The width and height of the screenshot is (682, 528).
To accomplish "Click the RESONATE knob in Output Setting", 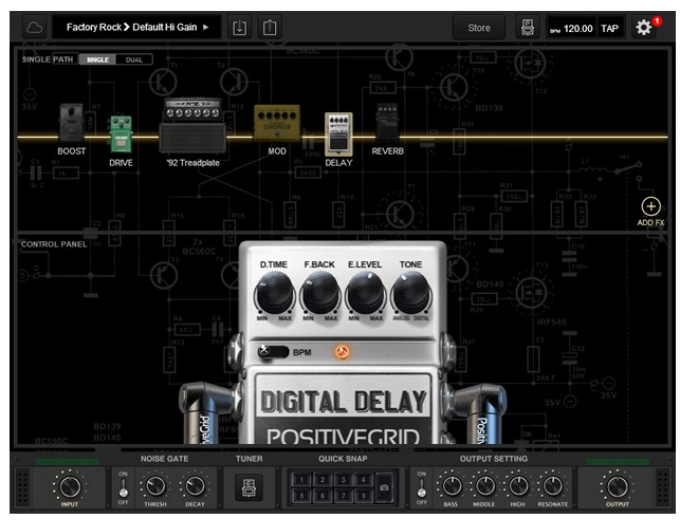I will 552,486.
